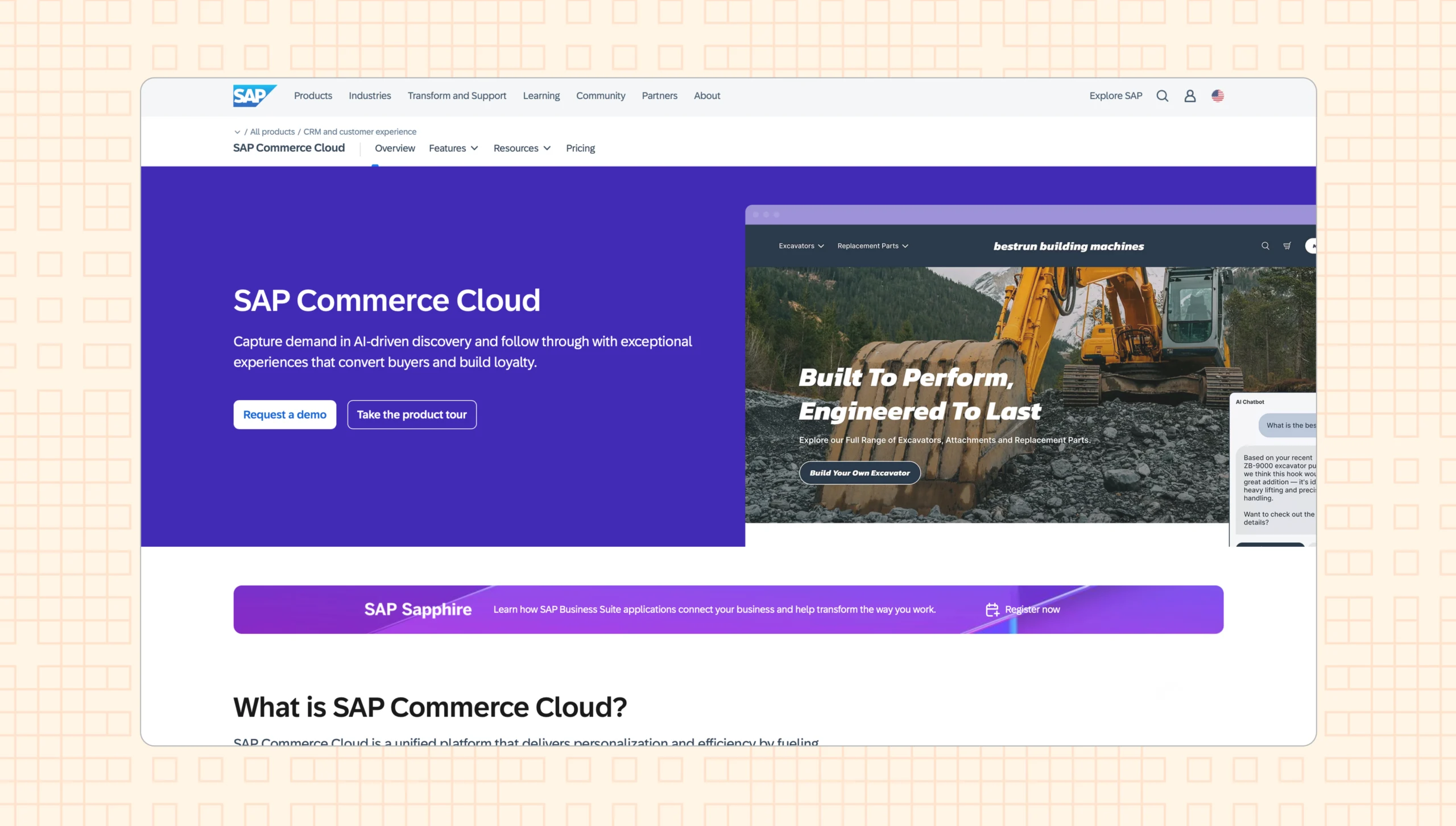Viewport: 1456px width, 826px height.
Task: Open the Community menu
Action: click(601, 96)
